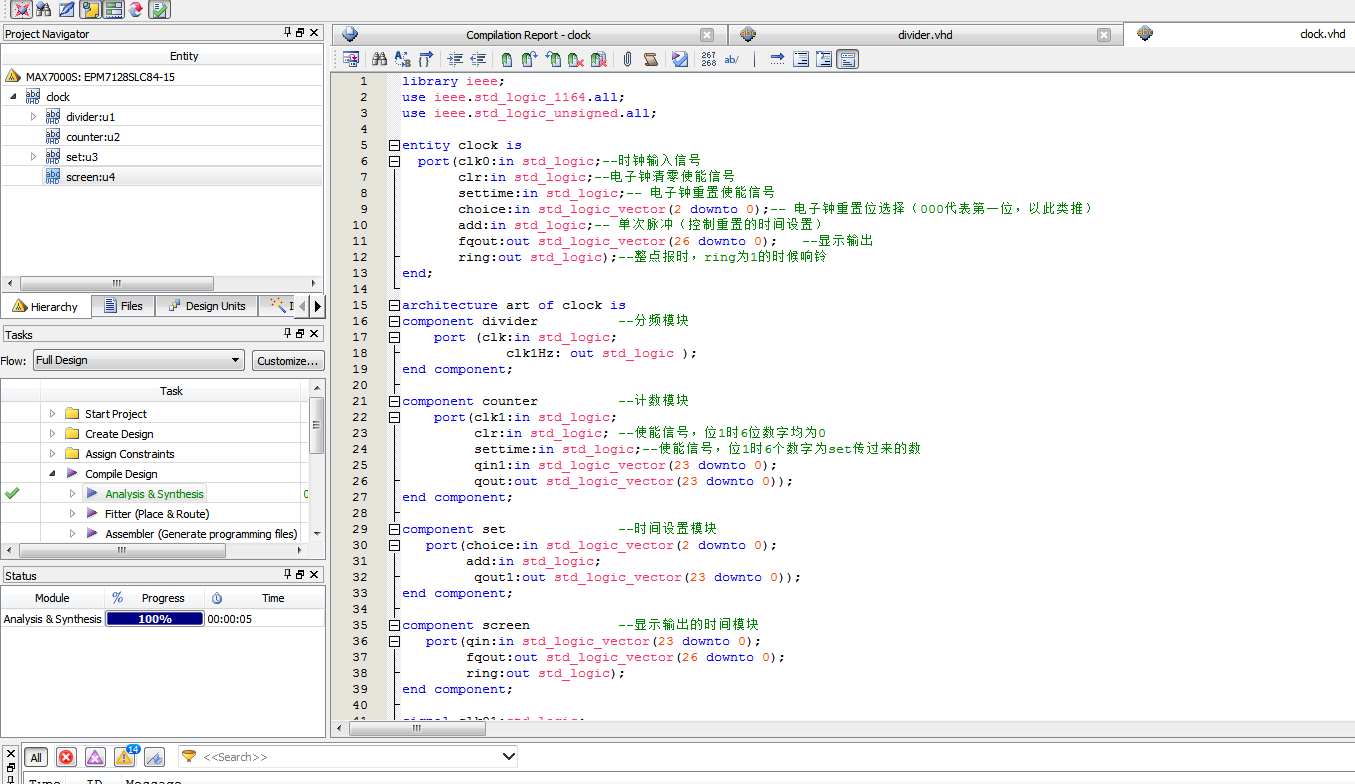Screen dimensions: 1355x784
Task: Click the detach window icon in editor toolbar
Action: pyautogui.click(x=351, y=59)
